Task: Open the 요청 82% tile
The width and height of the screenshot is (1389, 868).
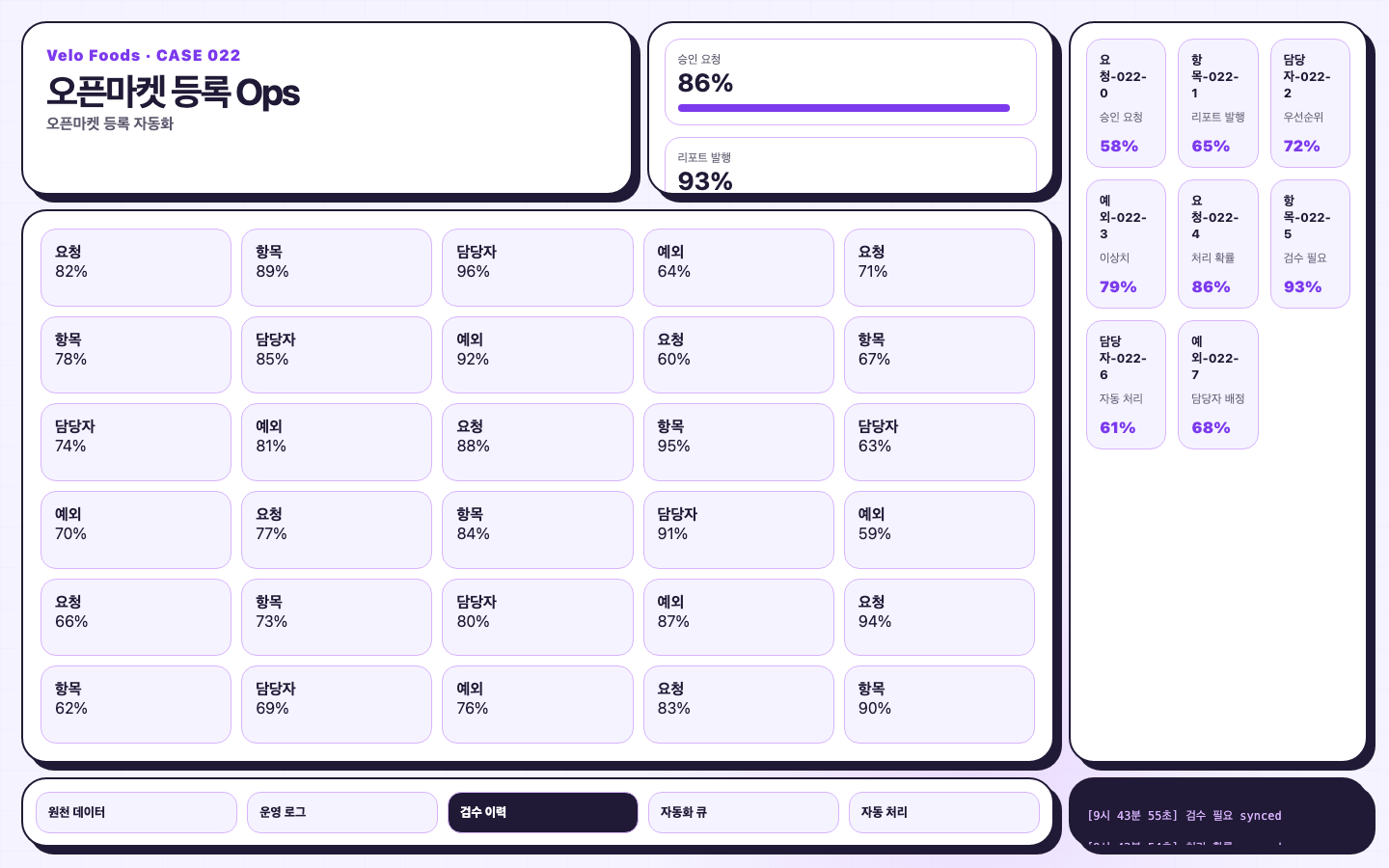Action: pos(136,267)
